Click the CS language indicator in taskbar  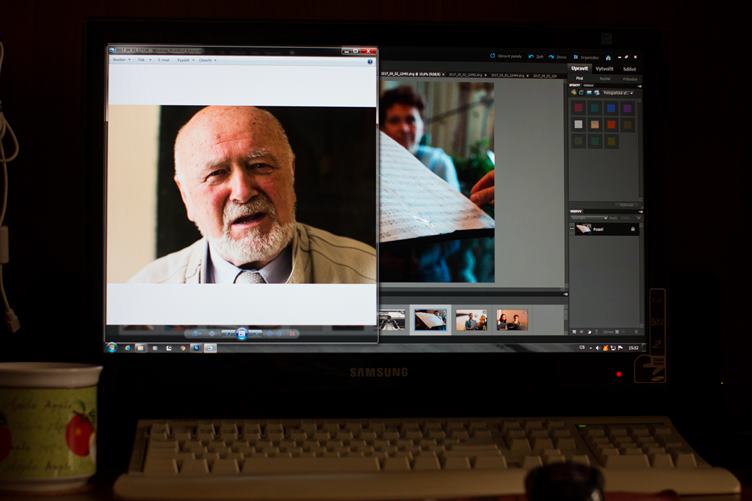coord(582,348)
